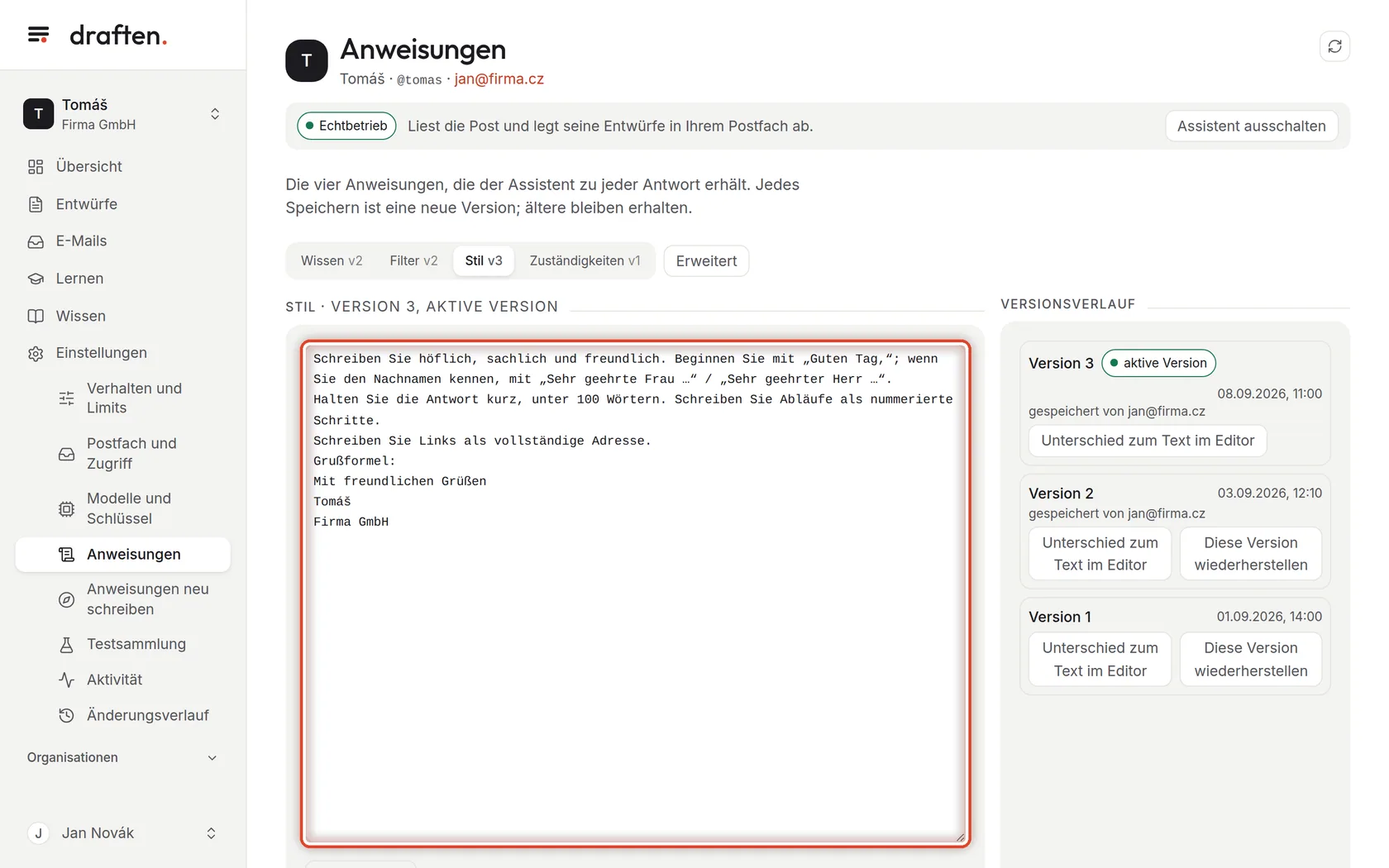The height and width of the screenshot is (868, 1389).
Task: Open the jan@firma.cz email link
Action: (499, 79)
